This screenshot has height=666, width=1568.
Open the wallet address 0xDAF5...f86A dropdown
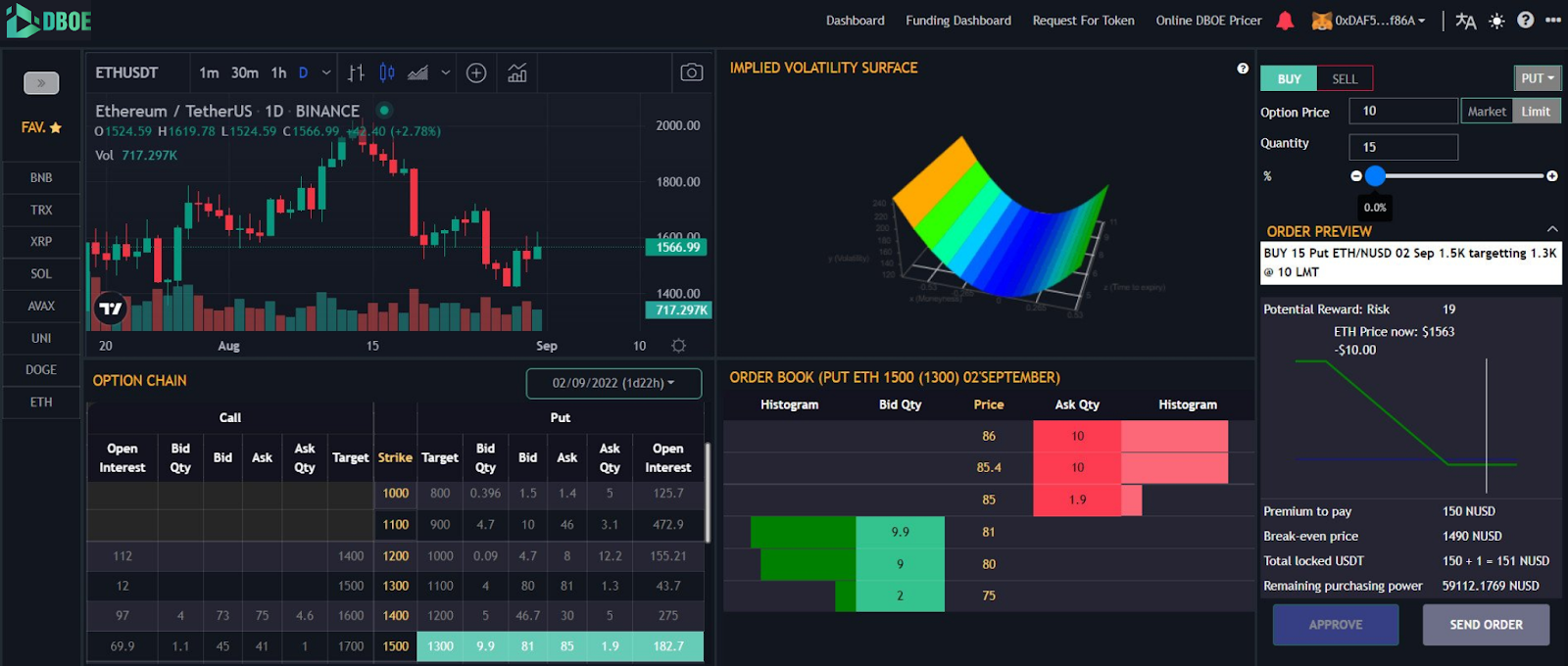pos(1380,21)
